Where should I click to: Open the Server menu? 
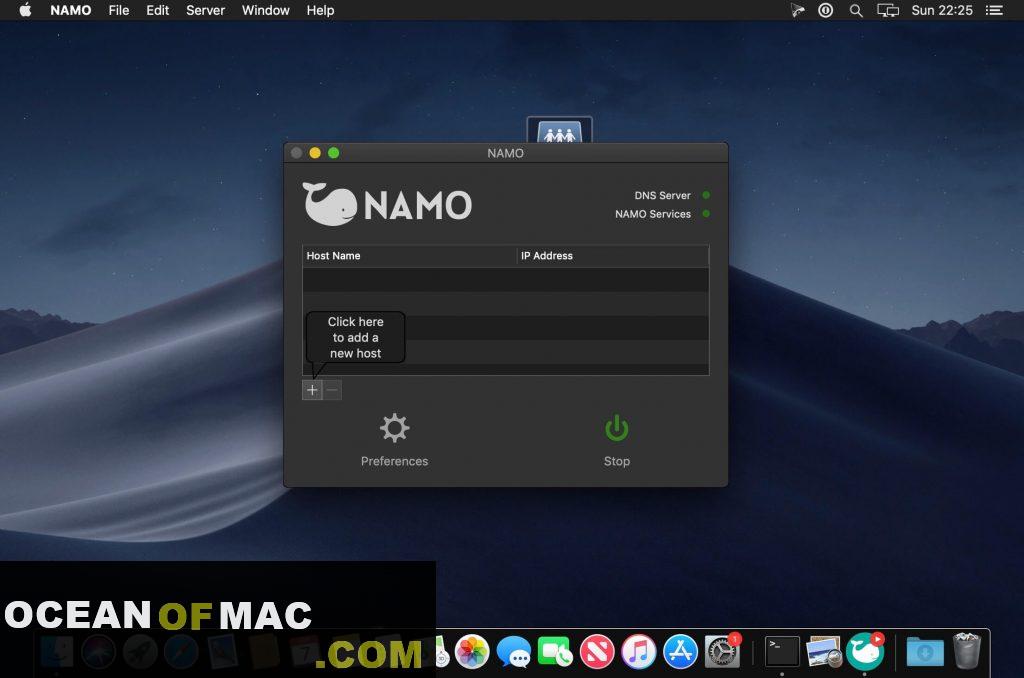[x=205, y=10]
